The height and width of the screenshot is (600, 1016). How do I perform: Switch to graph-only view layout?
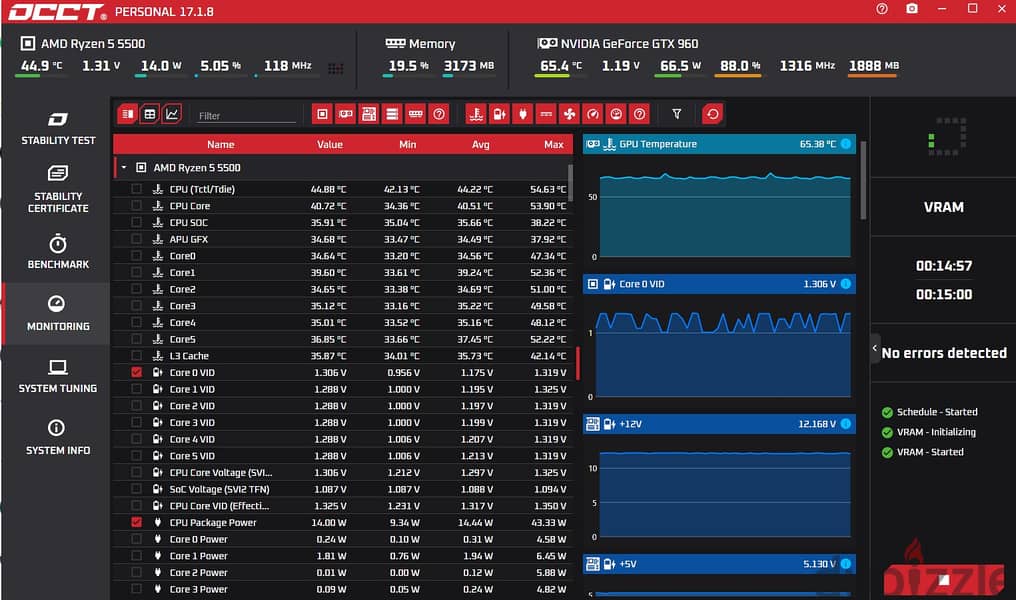172,114
